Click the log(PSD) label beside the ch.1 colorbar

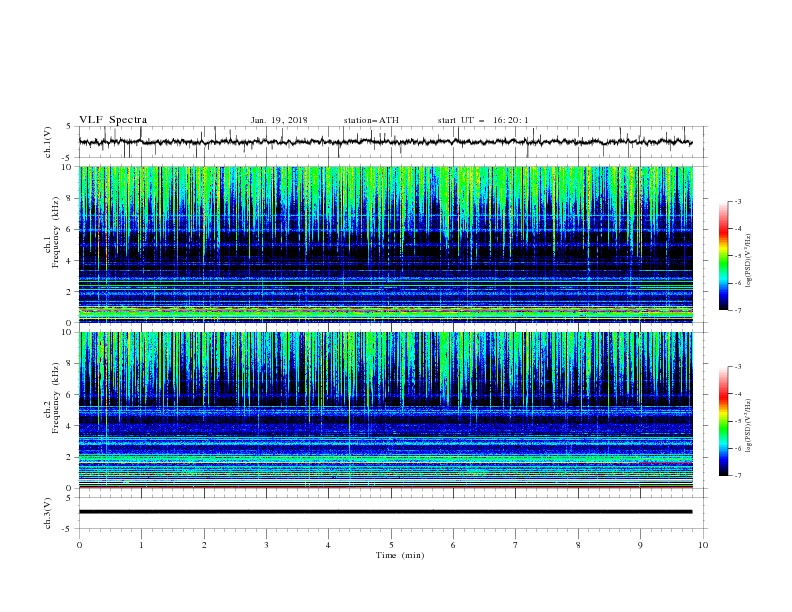click(x=749, y=261)
